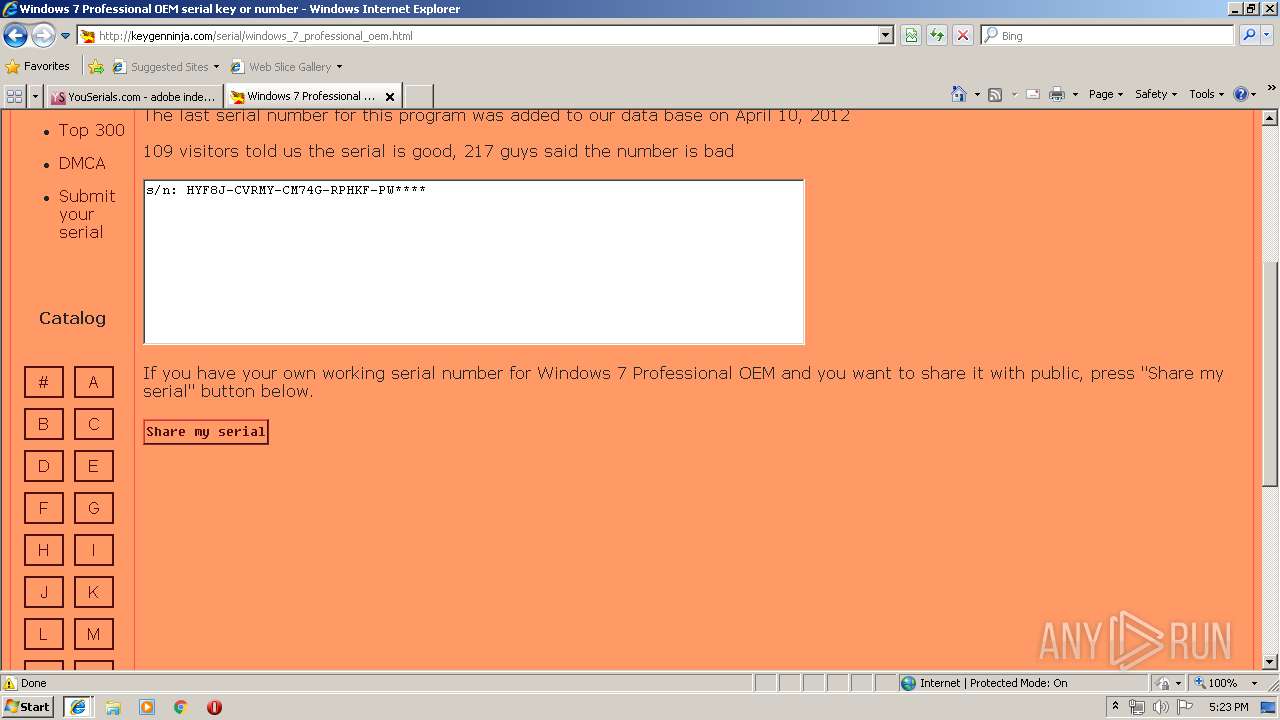This screenshot has width=1280, height=720.
Task: Click the Share my serial button
Action: [206, 432]
